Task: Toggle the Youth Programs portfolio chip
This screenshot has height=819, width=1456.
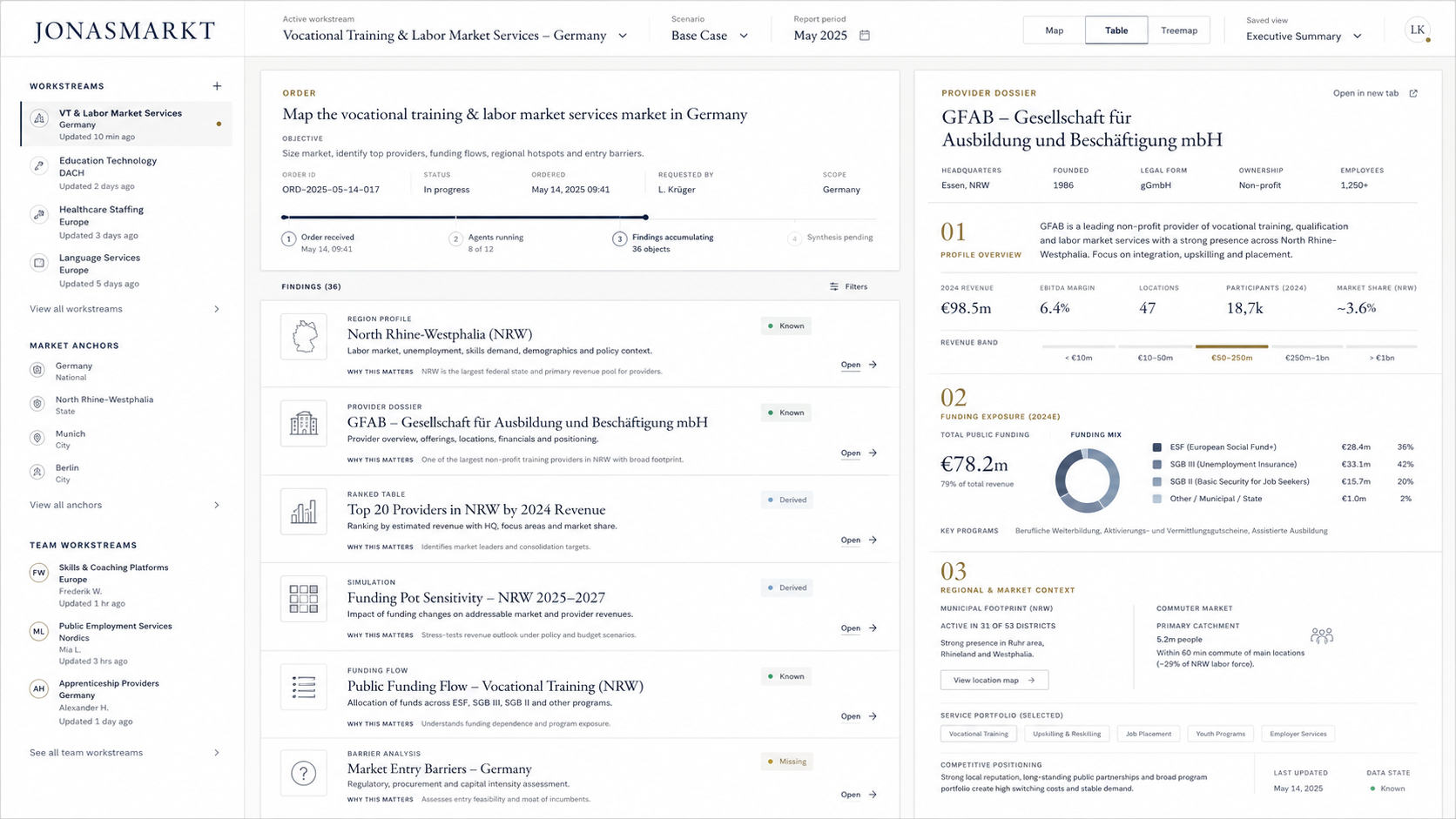Action: [1220, 734]
